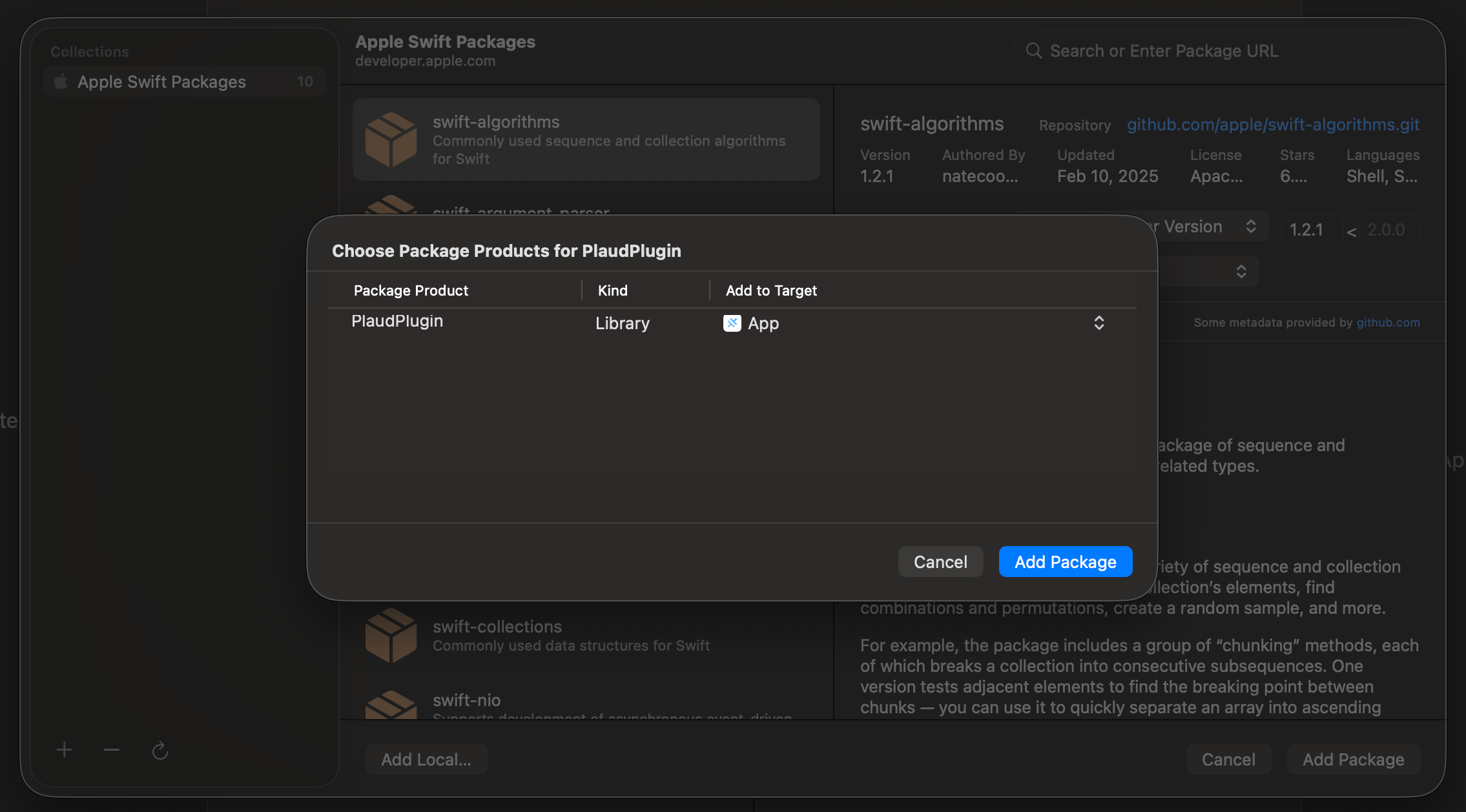Click the Library kind cell
The image size is (1466, 812).
coord(623,323)
